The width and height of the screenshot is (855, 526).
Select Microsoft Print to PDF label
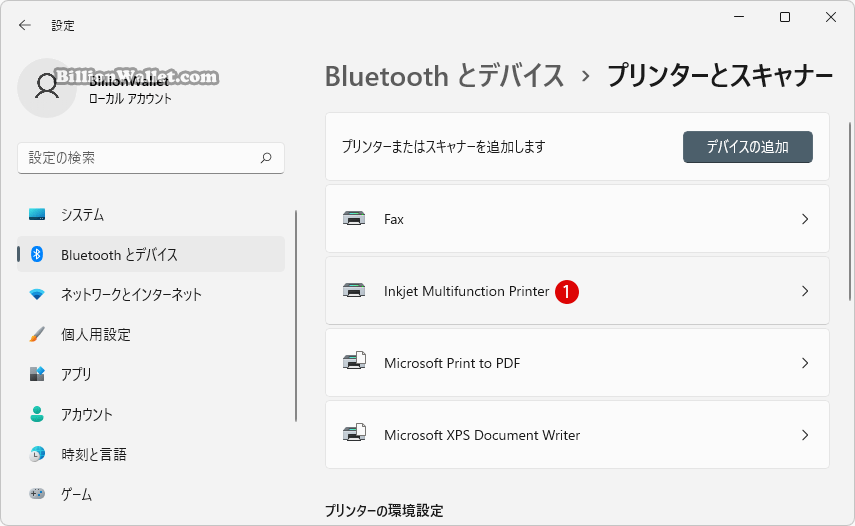click(x=452, y=363)
